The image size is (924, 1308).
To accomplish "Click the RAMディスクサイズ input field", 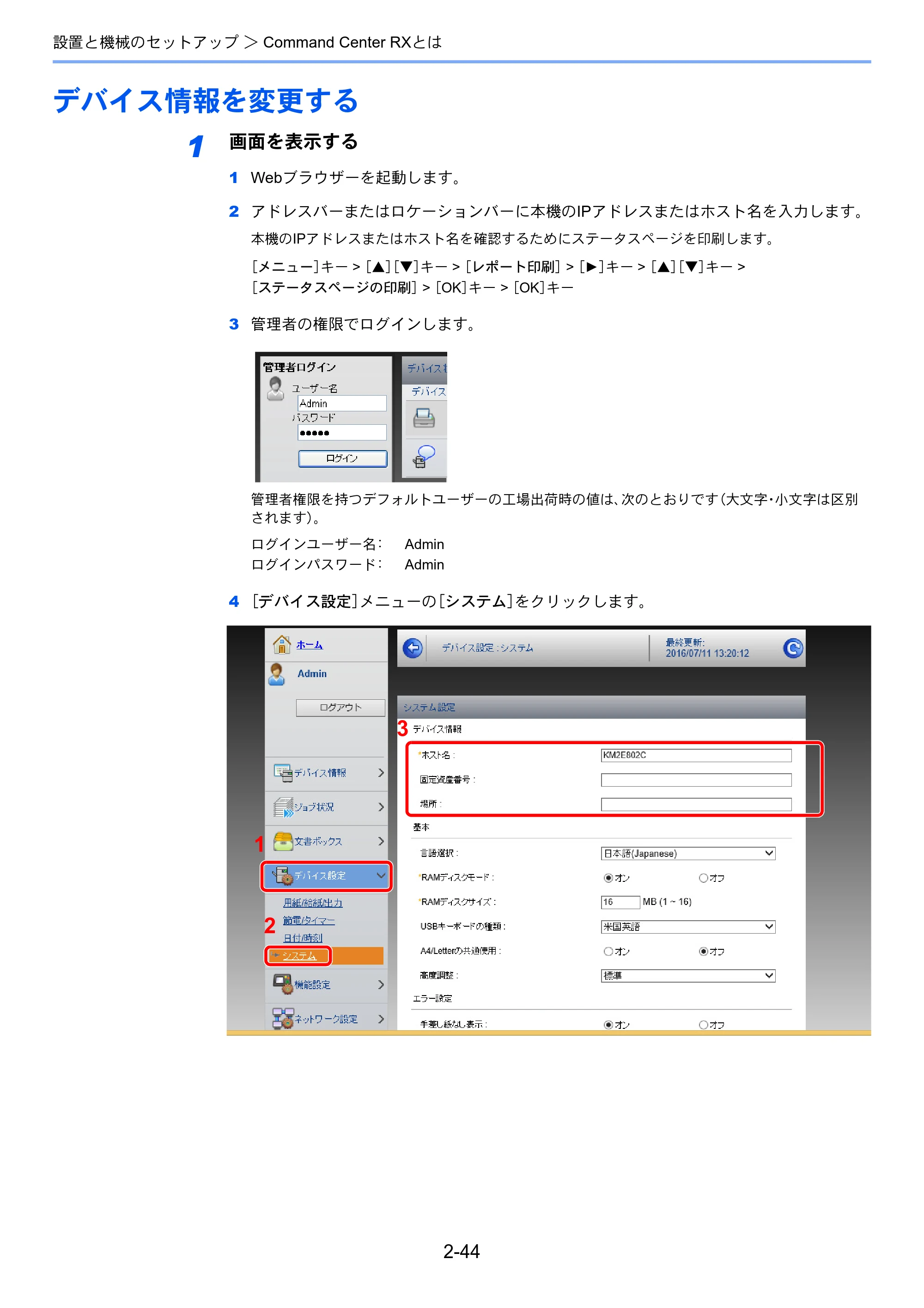I will [x=620, y=902].
